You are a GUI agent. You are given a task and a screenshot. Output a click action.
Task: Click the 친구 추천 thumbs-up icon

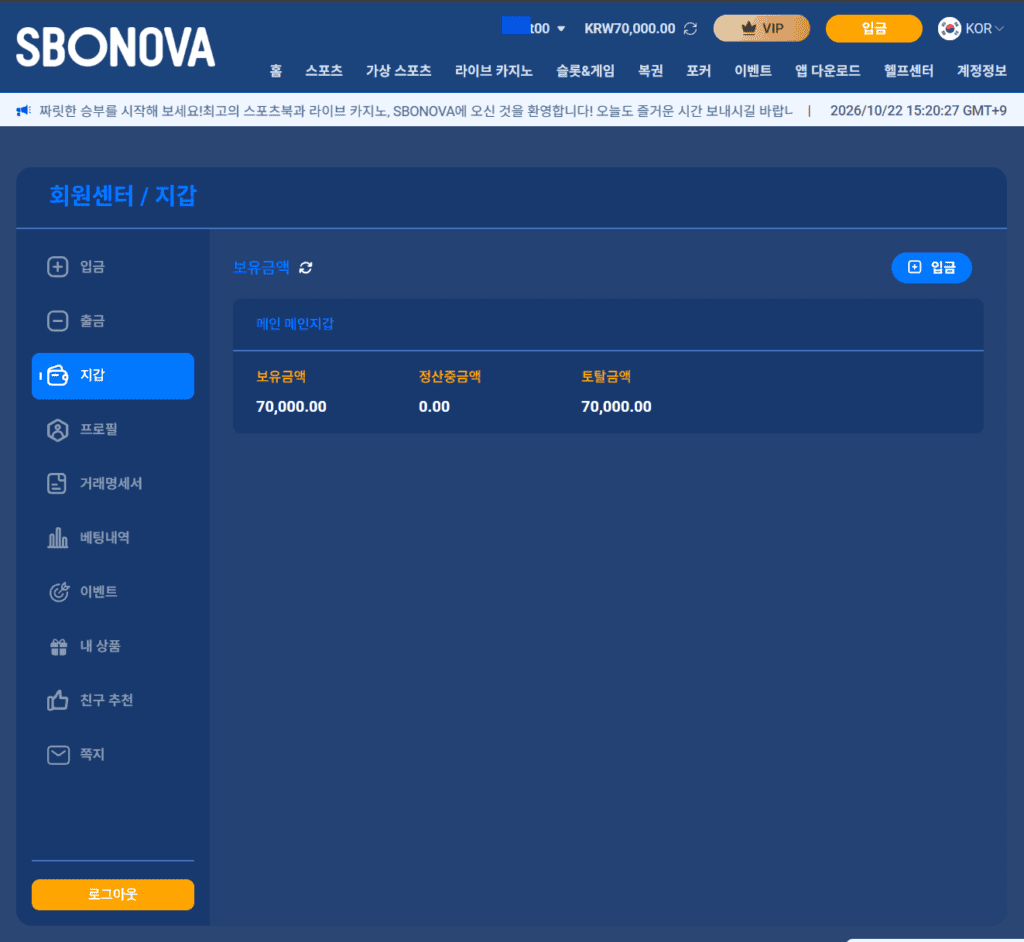pyautogui.click(x=57, y=700)
